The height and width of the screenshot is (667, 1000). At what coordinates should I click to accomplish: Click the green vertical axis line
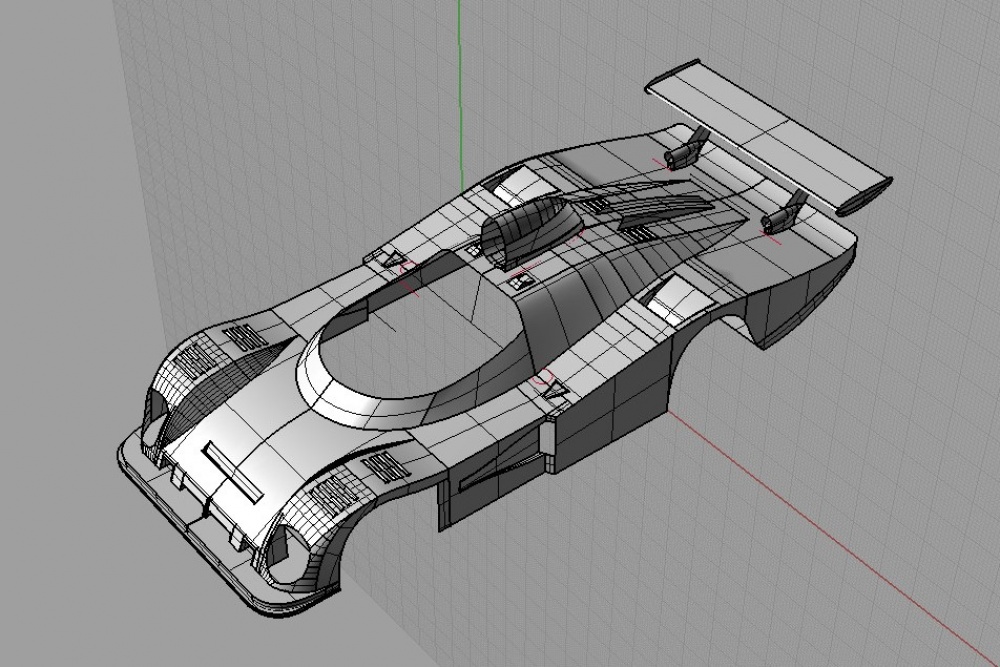tap(460, 96)
